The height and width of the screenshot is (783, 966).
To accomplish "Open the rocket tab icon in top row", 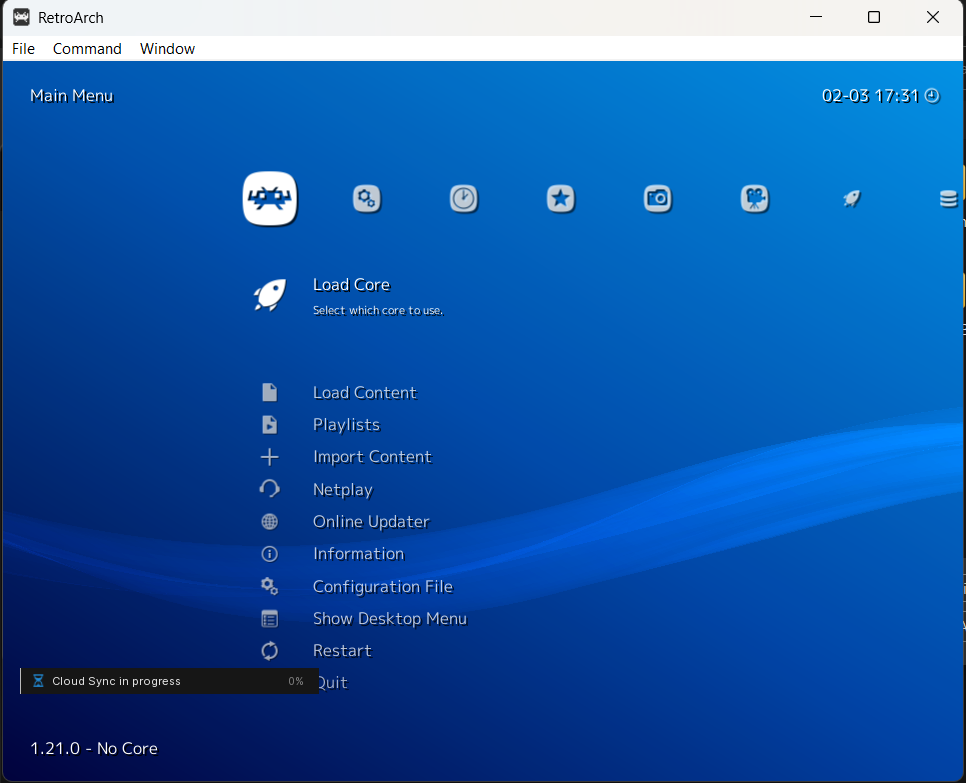I will 851,198.
